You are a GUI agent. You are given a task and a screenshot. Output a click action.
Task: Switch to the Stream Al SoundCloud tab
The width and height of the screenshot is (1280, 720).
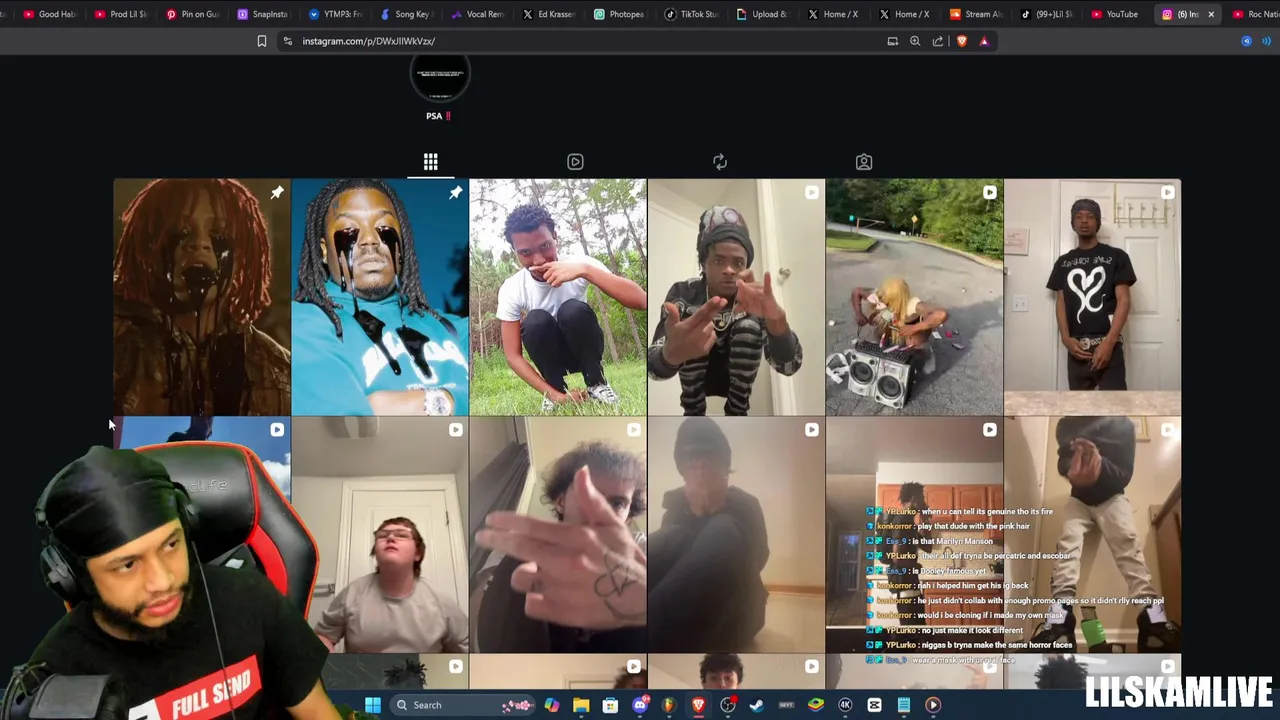(x=977, y=14)
